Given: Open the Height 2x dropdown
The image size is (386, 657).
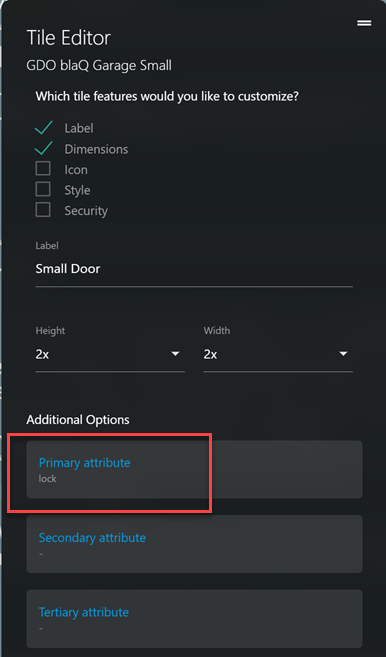Looking at the screenshot, I should pyautogui.click(x=110, y=354).
